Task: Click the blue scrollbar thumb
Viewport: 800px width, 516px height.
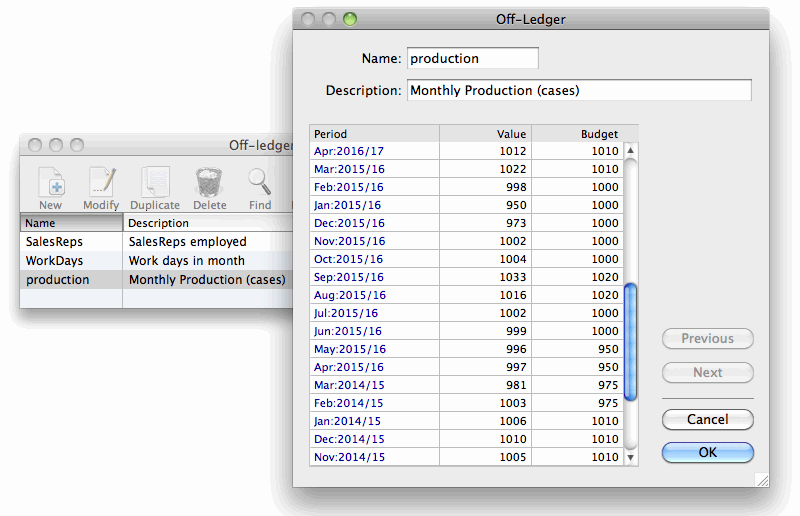Action: coord(631,342)
